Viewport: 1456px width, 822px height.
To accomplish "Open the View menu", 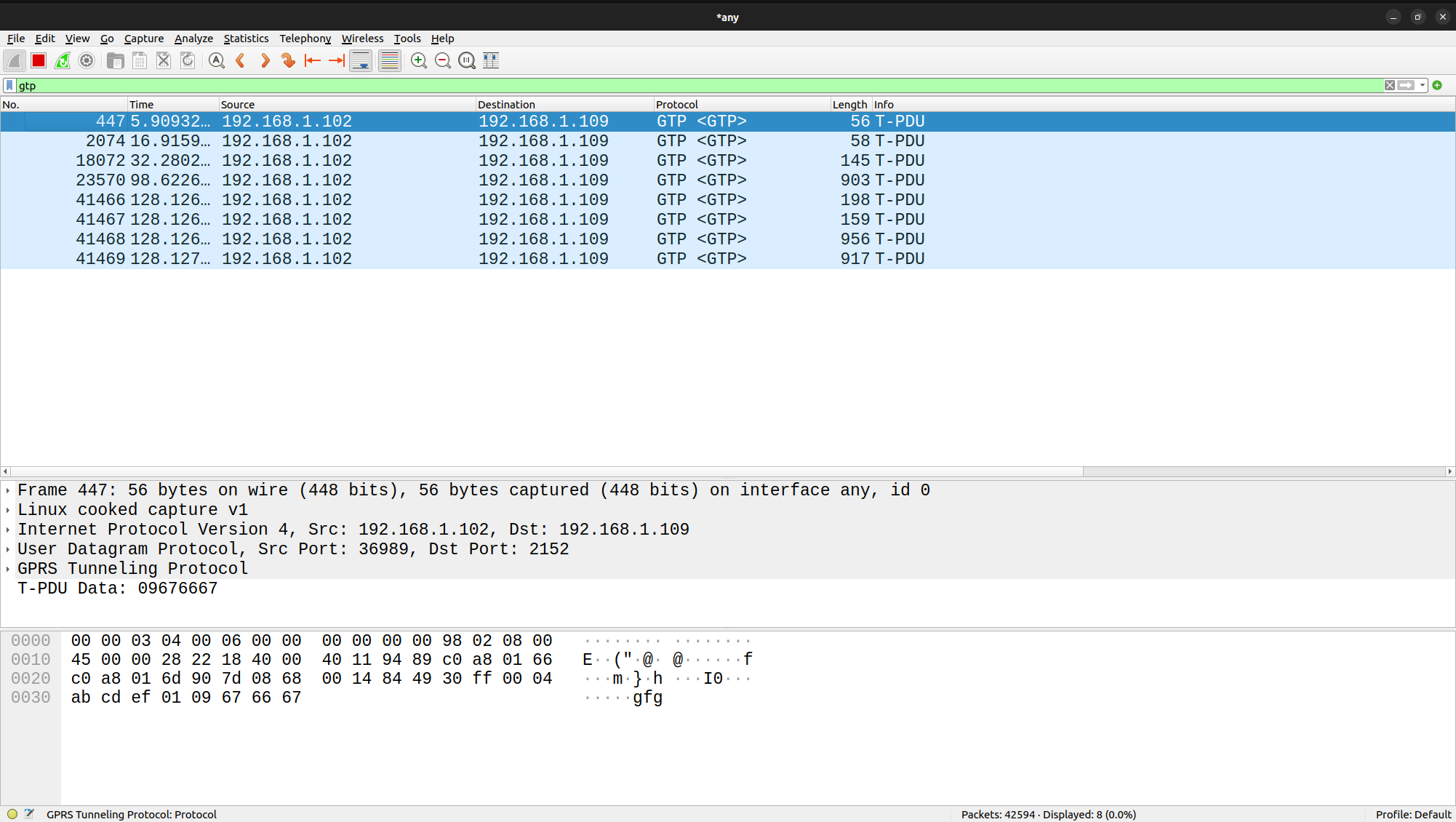I will point(77,39).
